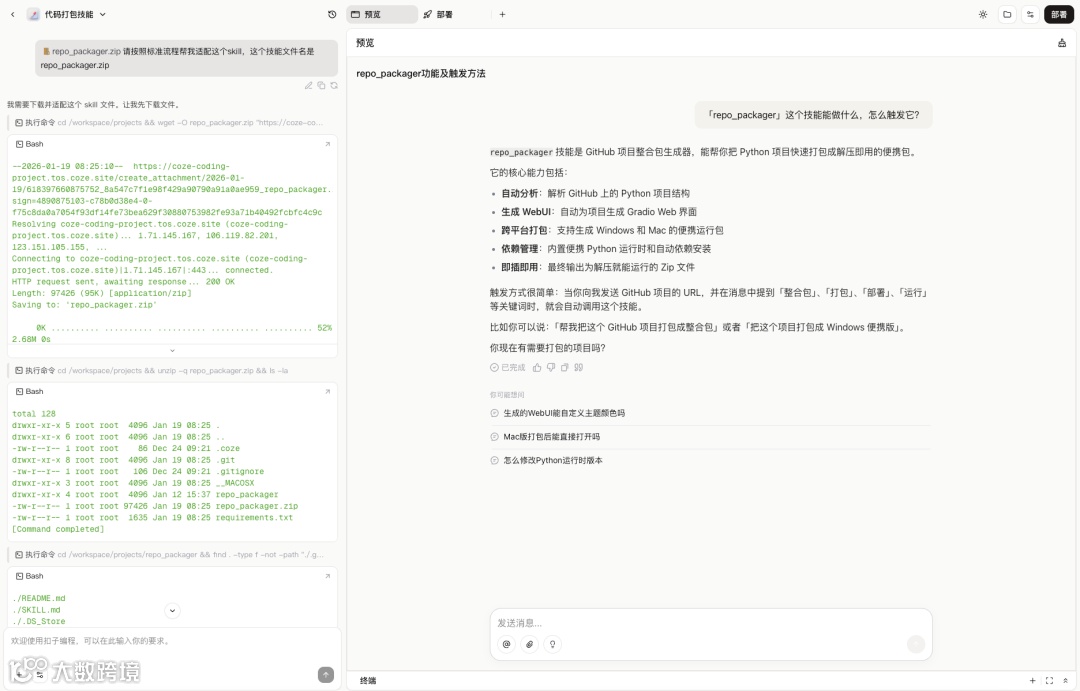Expand terminal panel double chevron
The image size is (1080, 691).
pos(1065,681)
